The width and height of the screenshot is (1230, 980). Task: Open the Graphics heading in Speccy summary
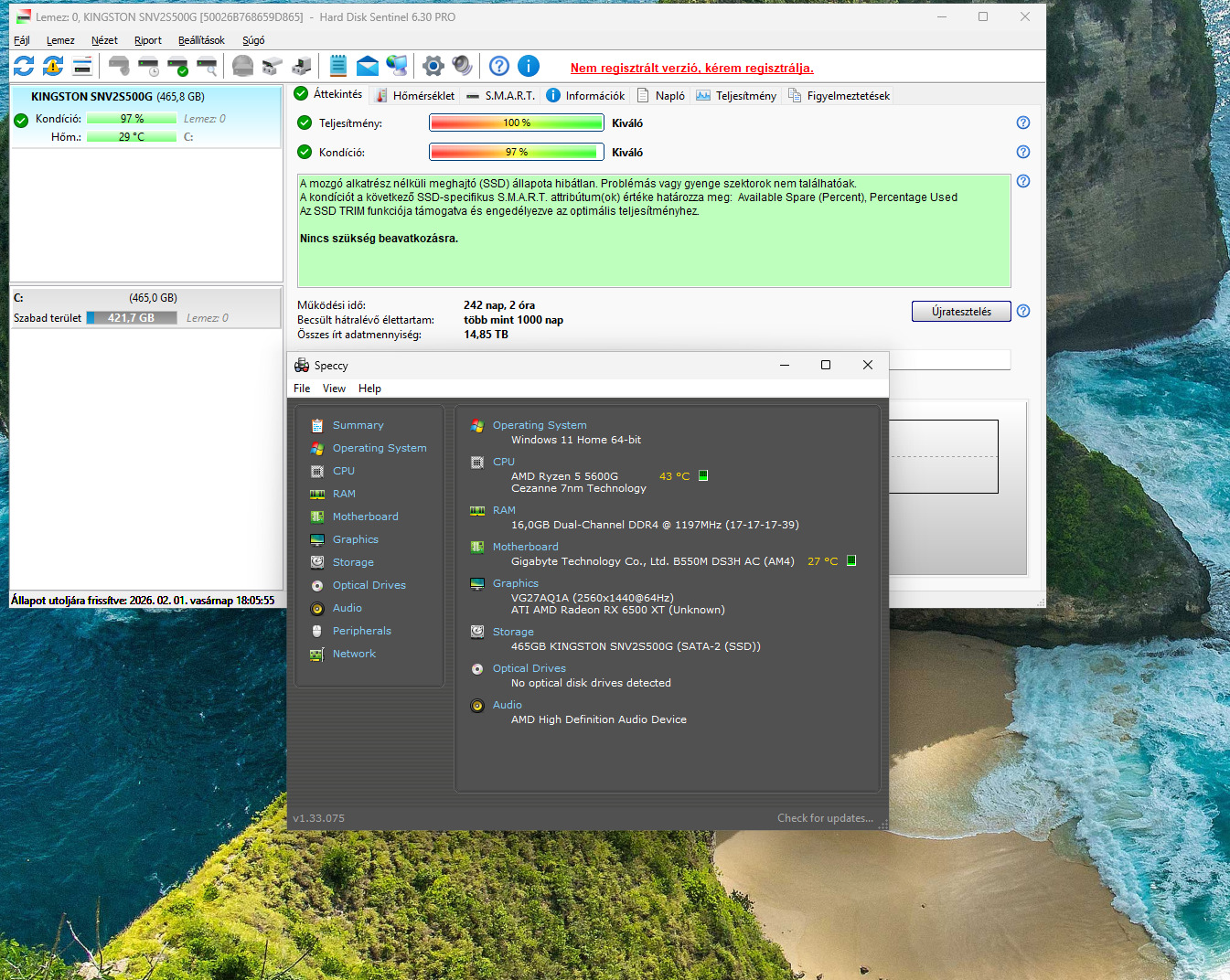516,583
